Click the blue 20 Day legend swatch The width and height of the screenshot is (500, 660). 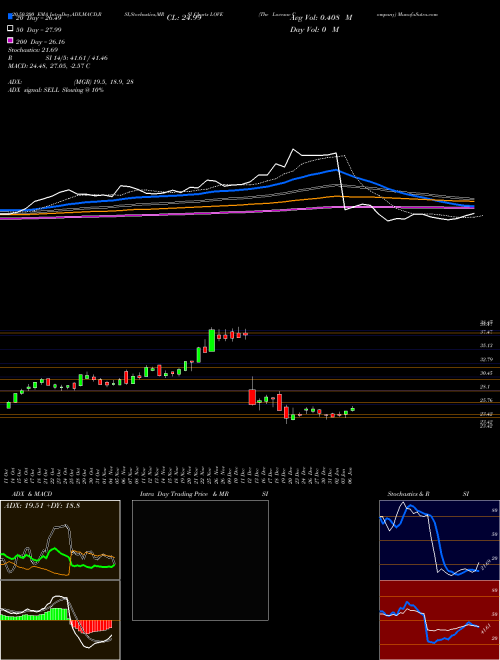tap(10, 17)
